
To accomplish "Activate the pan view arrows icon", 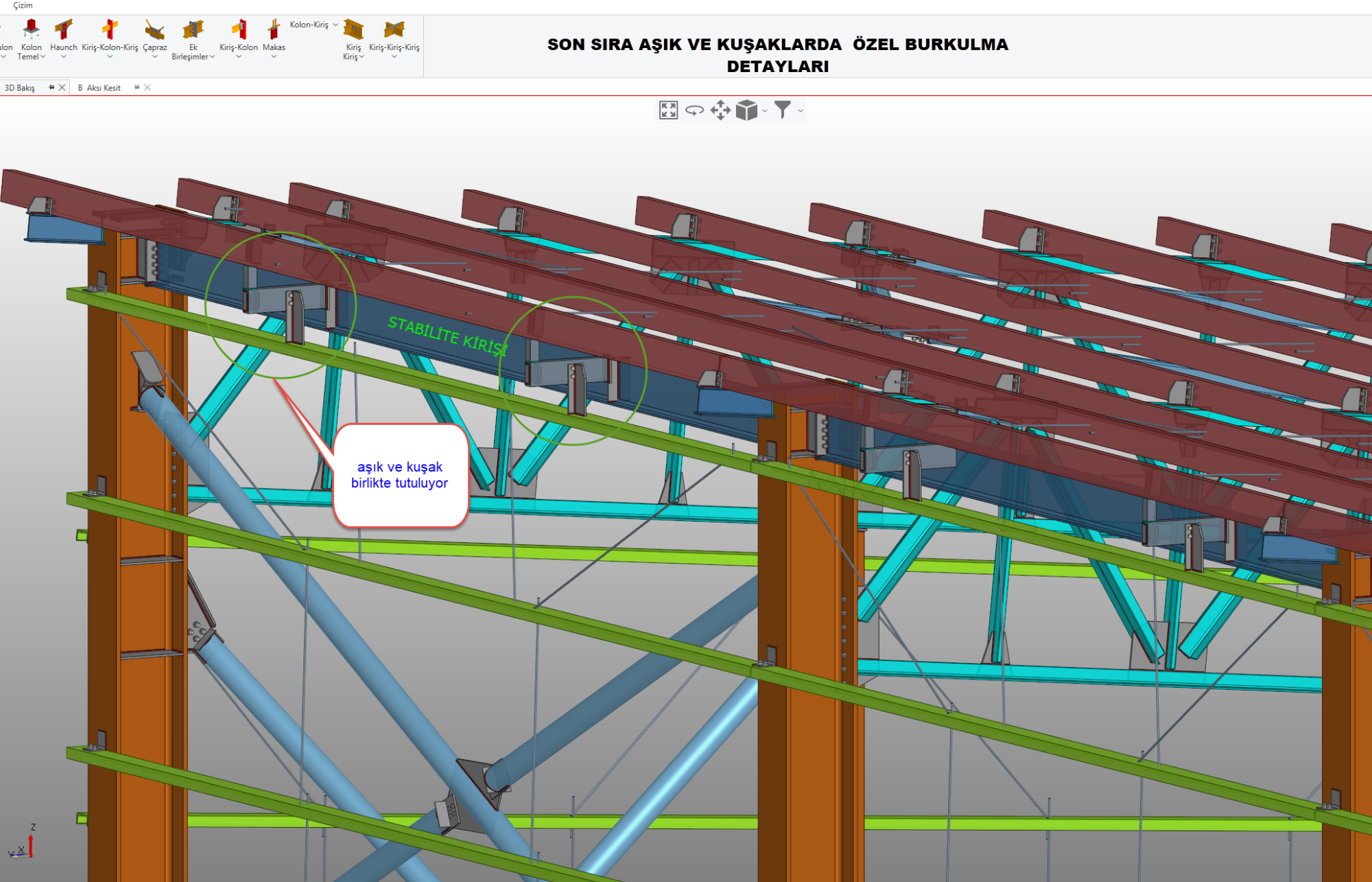I will click(720, 110).
